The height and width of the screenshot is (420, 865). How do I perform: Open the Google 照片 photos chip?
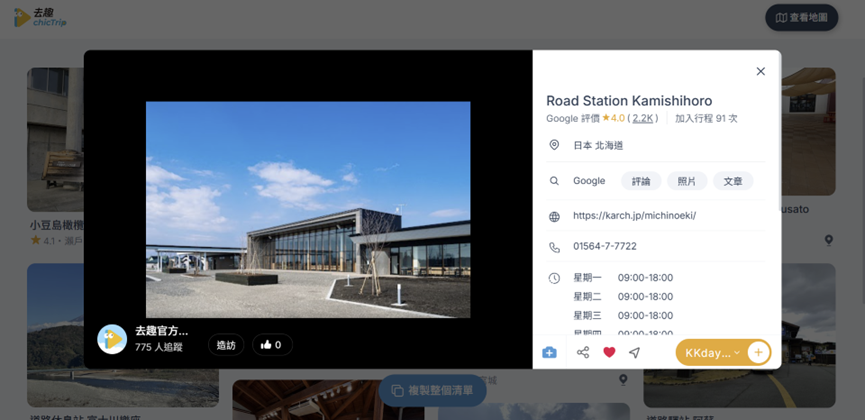pos(687,181)
